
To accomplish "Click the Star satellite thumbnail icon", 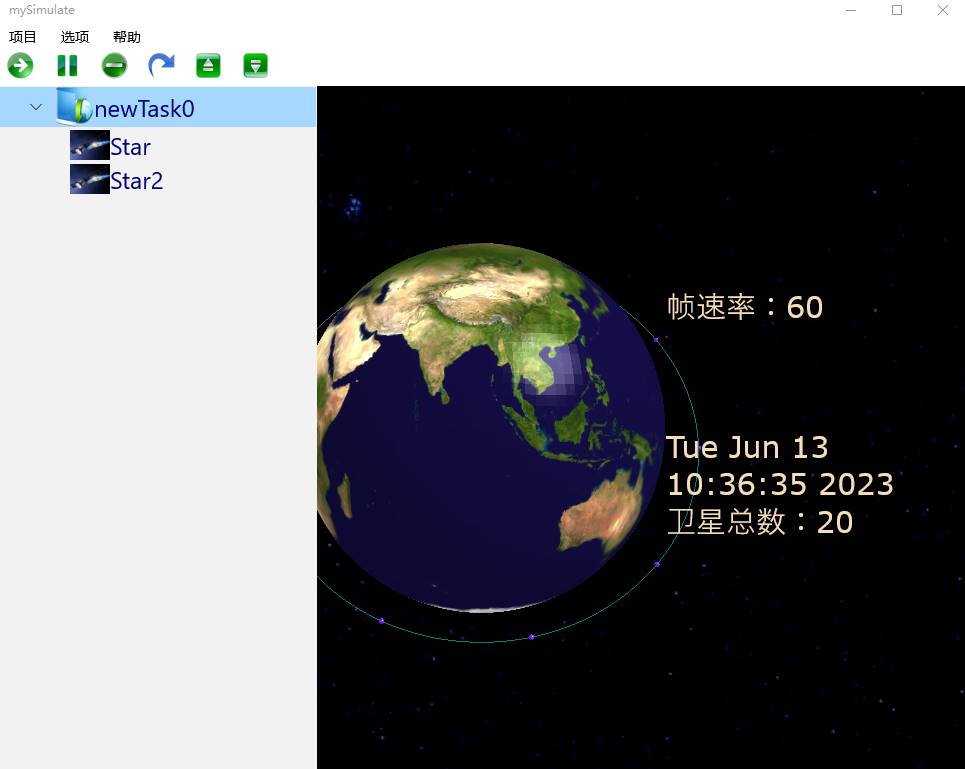I will (89, 146).
